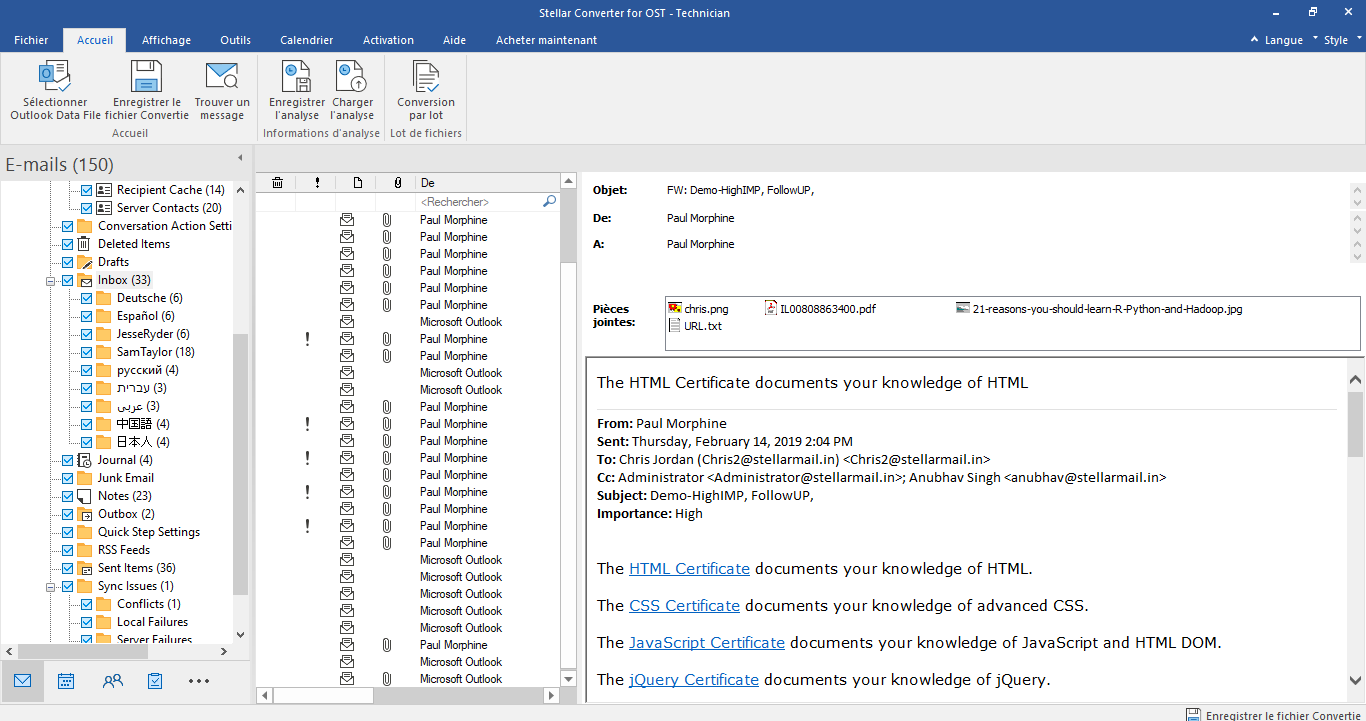Uncheck Deleted Items folder checkbox
Viewport: 1366px width, 721px height.
point(67,244)
